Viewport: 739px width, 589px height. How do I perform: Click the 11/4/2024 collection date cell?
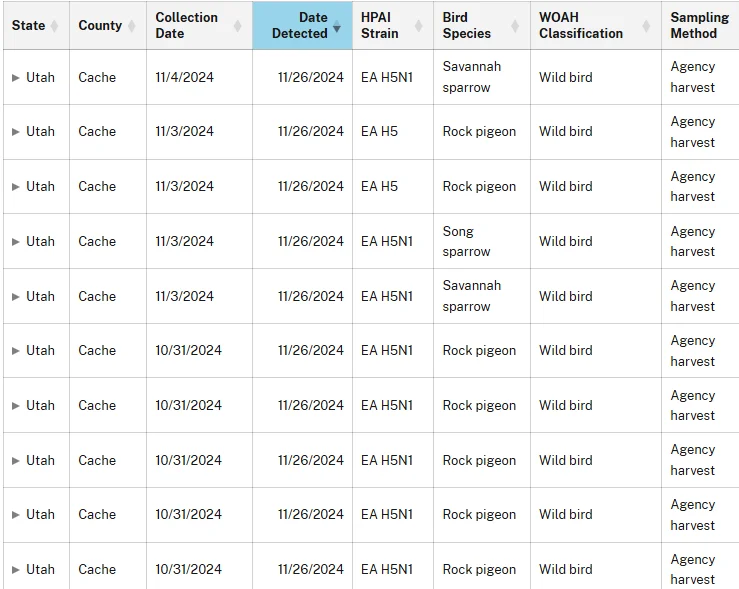(199, 77)
